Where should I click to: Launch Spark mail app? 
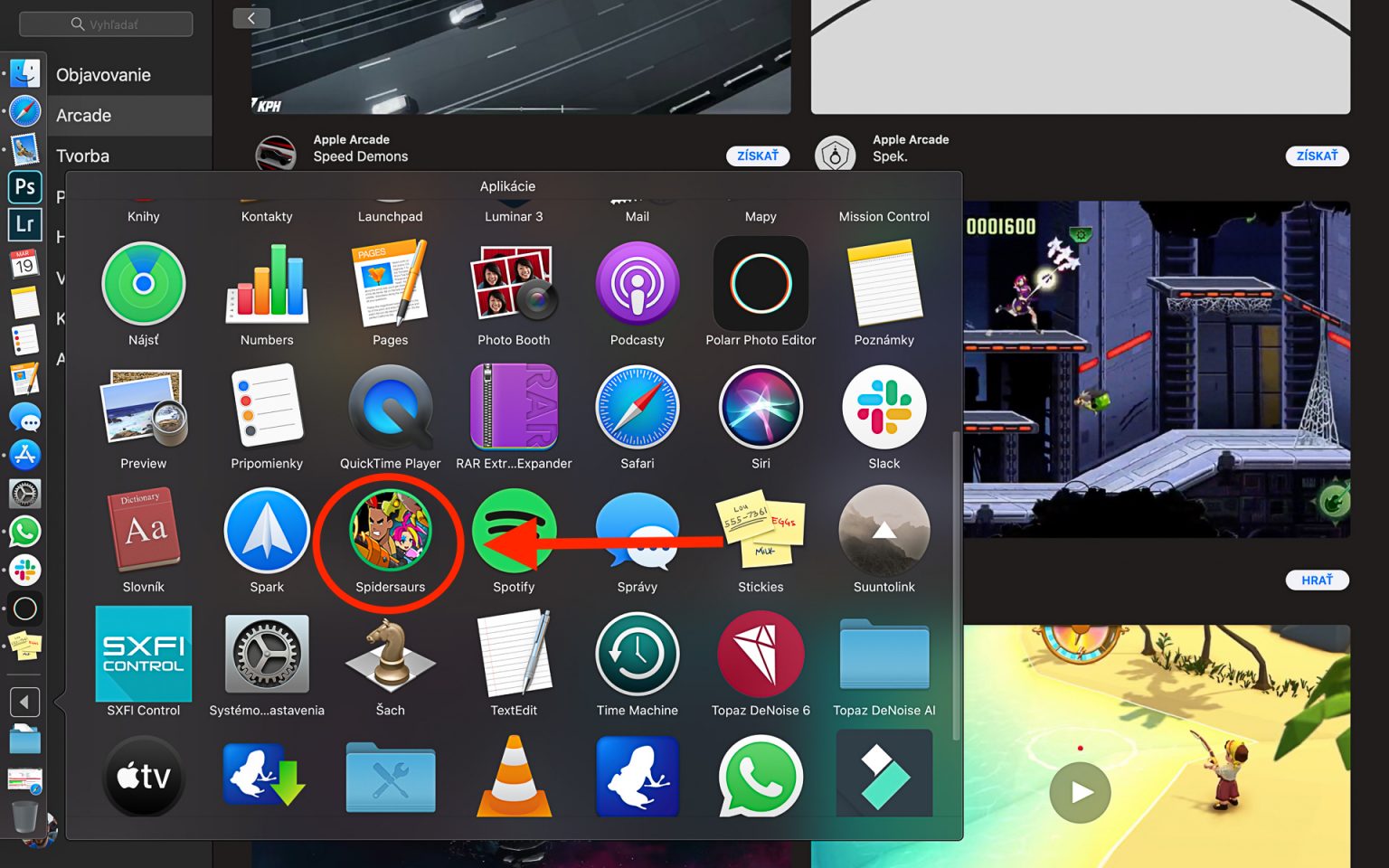coord(267,532)
